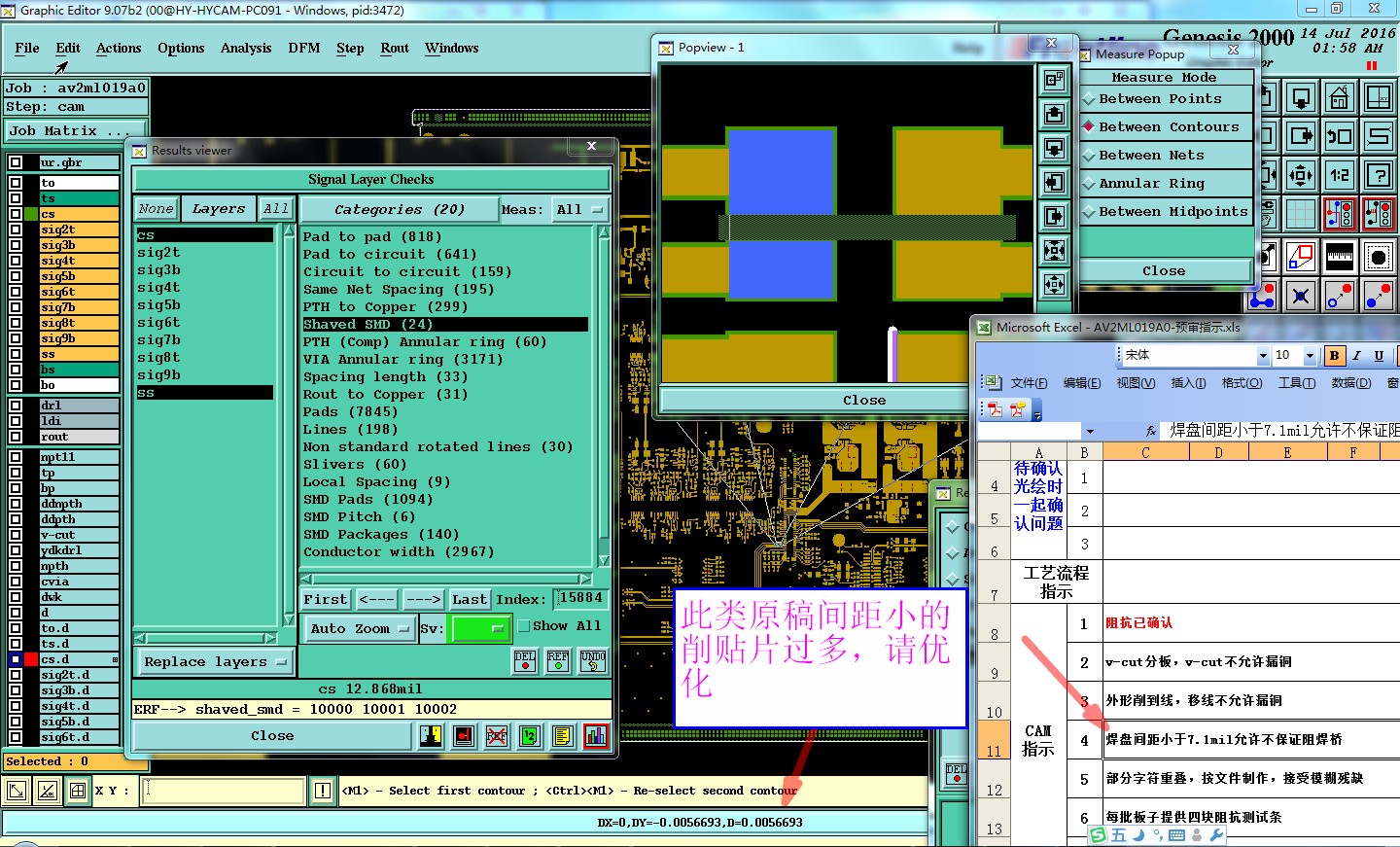The height and width of the screenshot is (847, 1400).
Task: Click the red-blue polygon shape icon
Action: pyautogui.click(x=1301, y=257)
